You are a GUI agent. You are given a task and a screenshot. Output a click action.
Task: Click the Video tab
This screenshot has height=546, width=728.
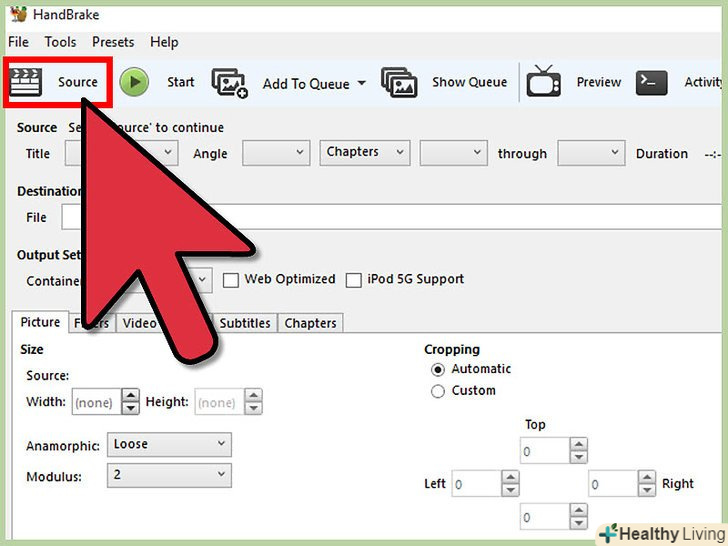(x=139, y=323)
